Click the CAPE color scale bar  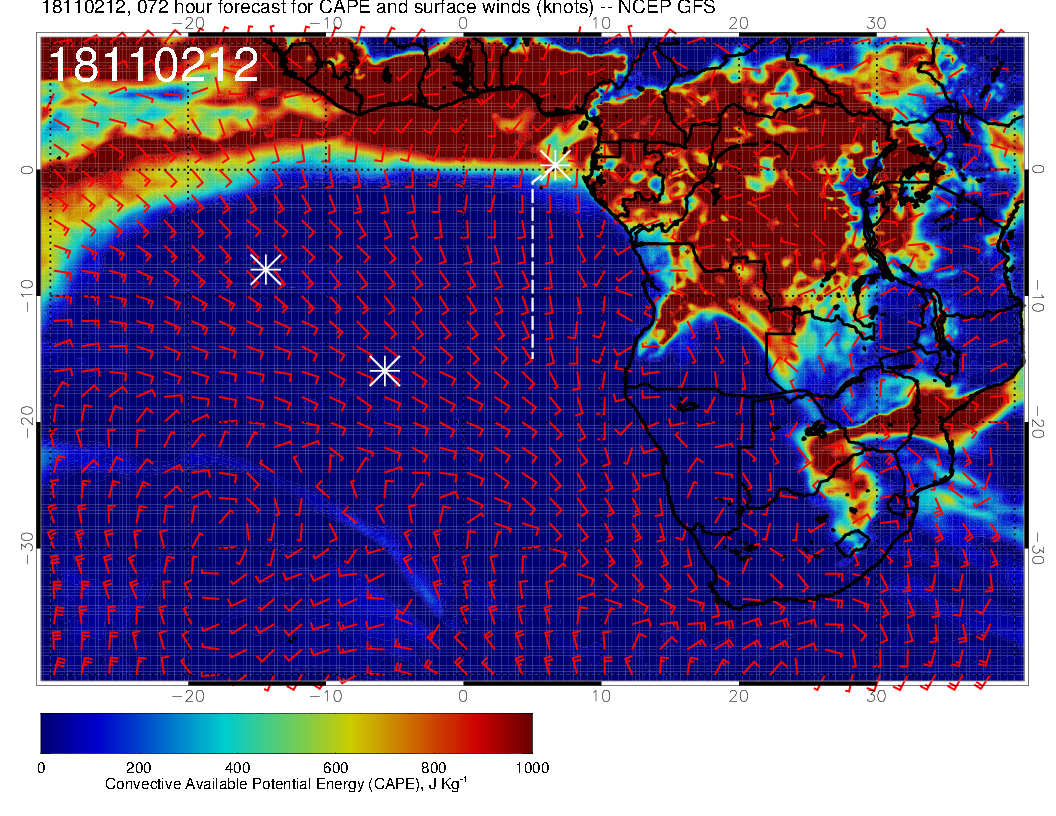point(286,733)
